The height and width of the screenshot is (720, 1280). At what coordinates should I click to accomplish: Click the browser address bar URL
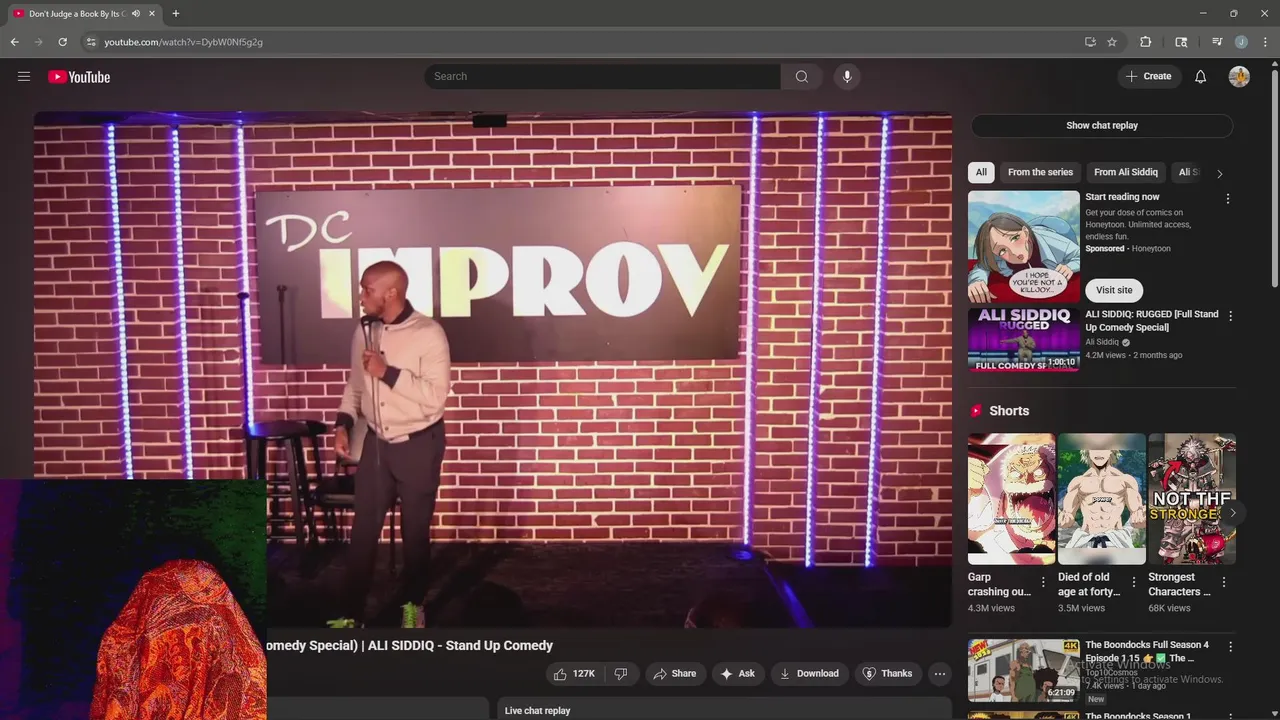(183, 42)
